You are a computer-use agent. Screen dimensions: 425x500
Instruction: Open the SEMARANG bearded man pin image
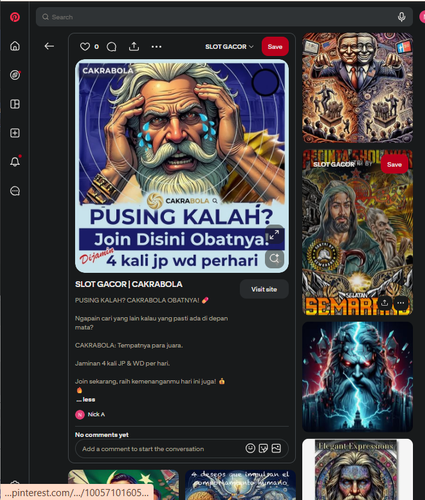(x=357, y=233)
